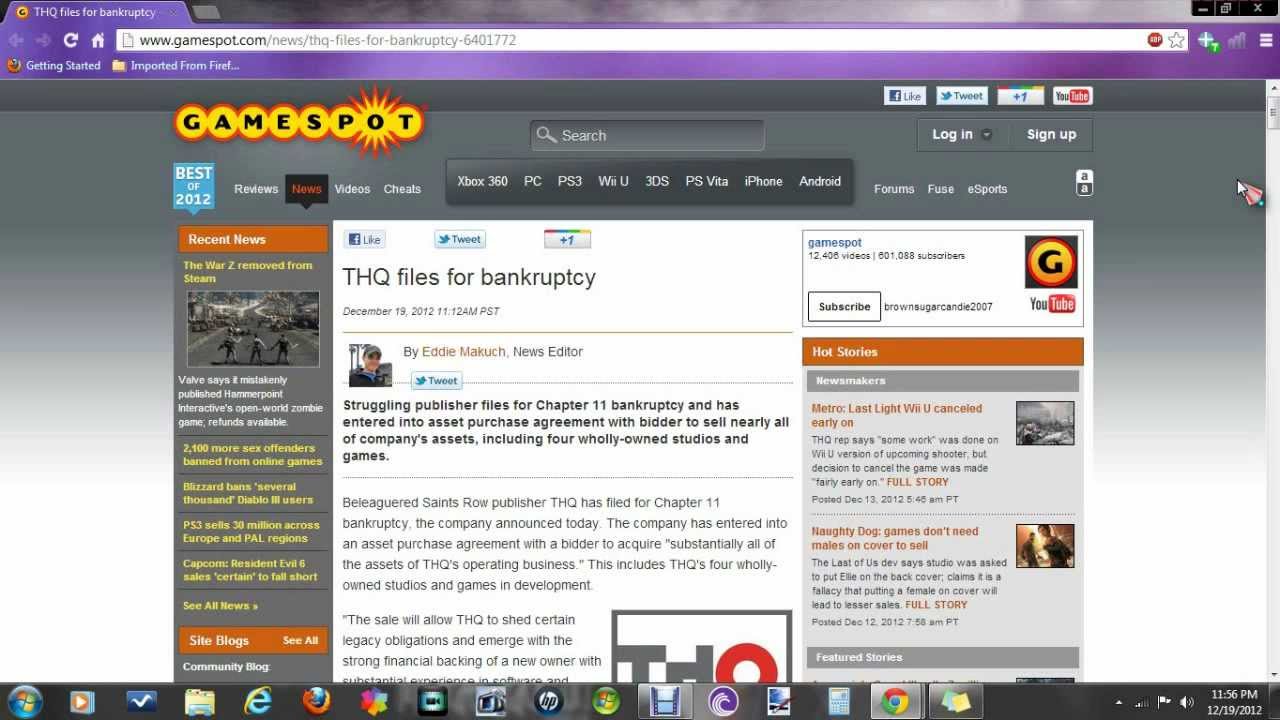Viewport: 1280px width, 720px height.
Task: Select the 3DS platform tab
Action: pyautogui.click(x=657, y=181)
